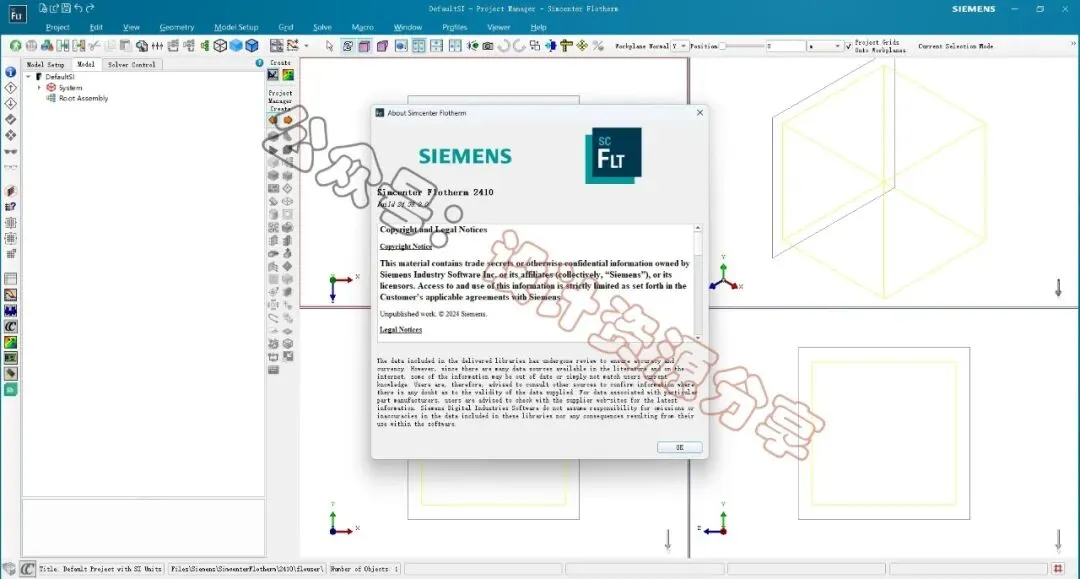Click the scroll-down arrow in the notices box
The width and height of the screenshot is (1080, 579).
point(698,337)
